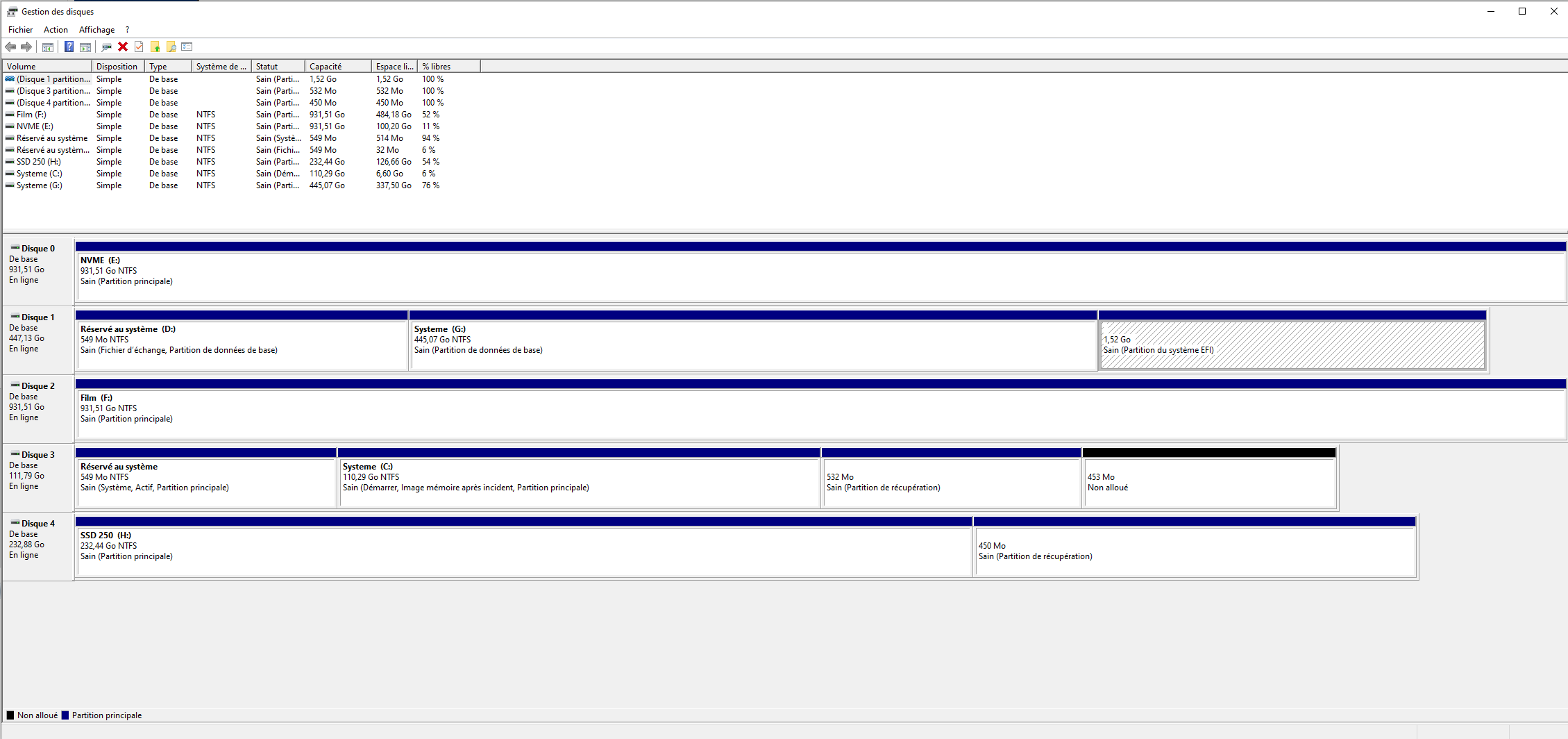Select the Réservé au système (D:) partition block
Viewport: 1568px width, 739px height.
pyautogui.click(x=242, y=340)
